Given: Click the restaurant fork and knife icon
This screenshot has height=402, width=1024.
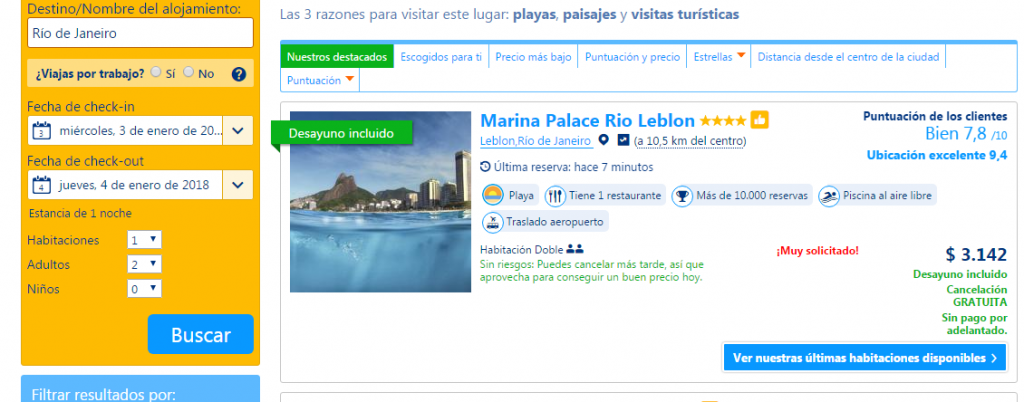Looking at the screenshot, I should [x=555, y=195].
